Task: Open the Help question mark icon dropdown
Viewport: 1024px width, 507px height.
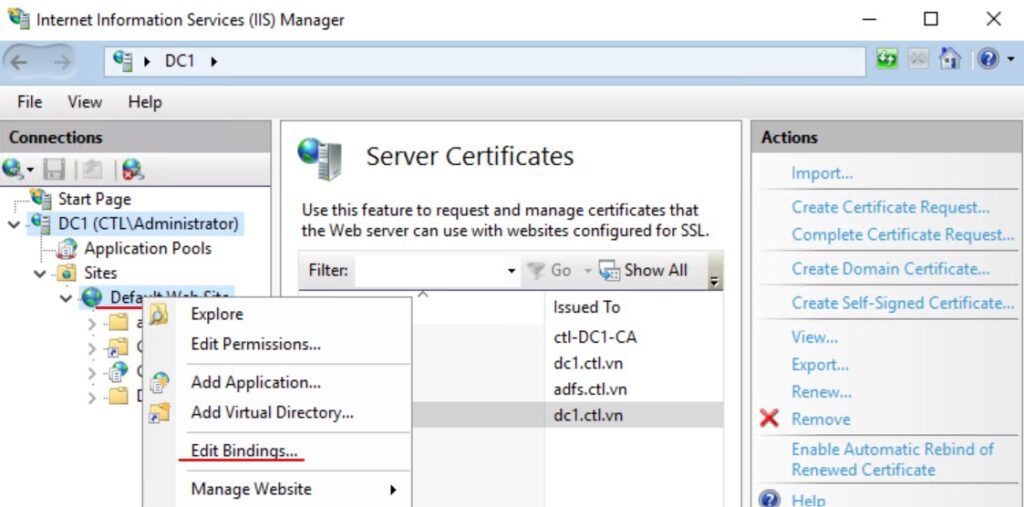Action: point(994,60)
